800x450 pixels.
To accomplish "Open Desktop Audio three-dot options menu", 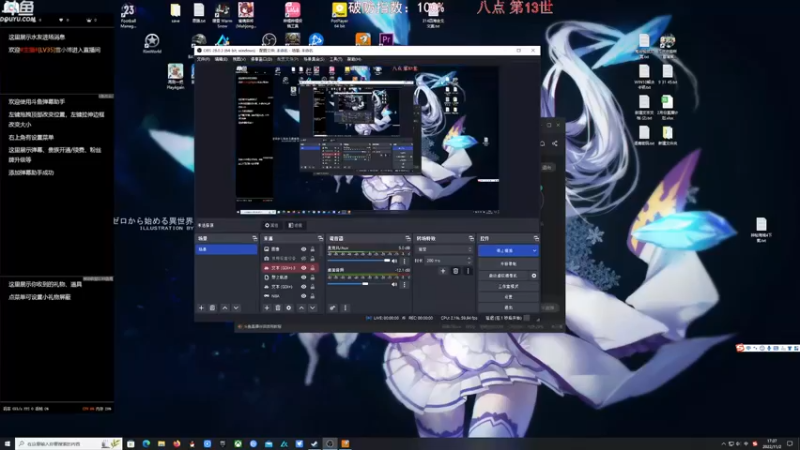I will 405,284.
